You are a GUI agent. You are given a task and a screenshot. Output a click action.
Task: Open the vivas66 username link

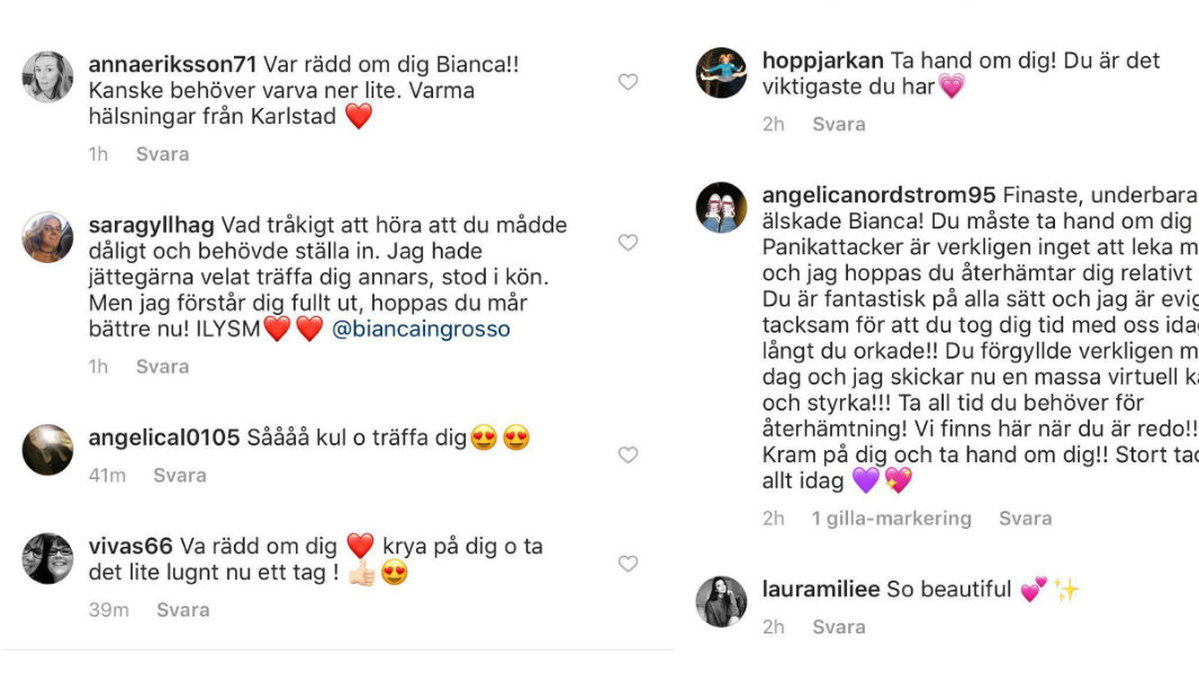pyautogui.click(x=131, y=547)
